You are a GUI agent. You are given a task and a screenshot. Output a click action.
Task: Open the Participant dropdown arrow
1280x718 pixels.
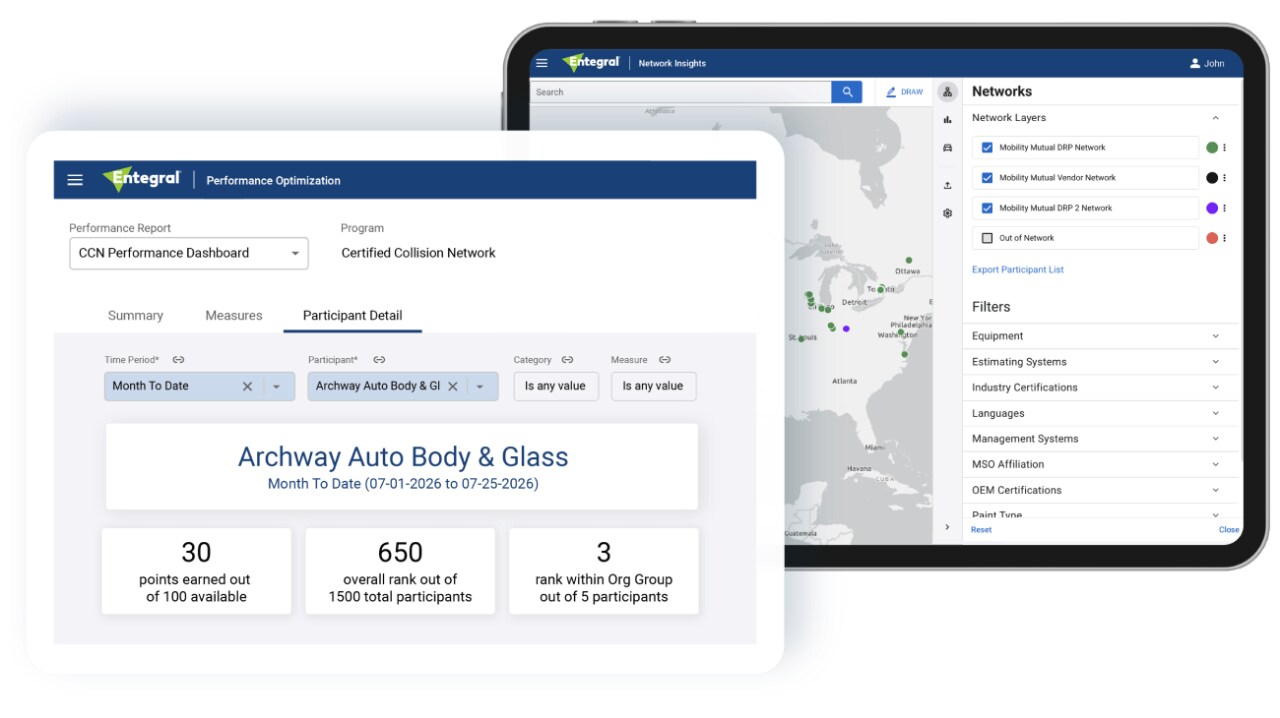point(480,386)
